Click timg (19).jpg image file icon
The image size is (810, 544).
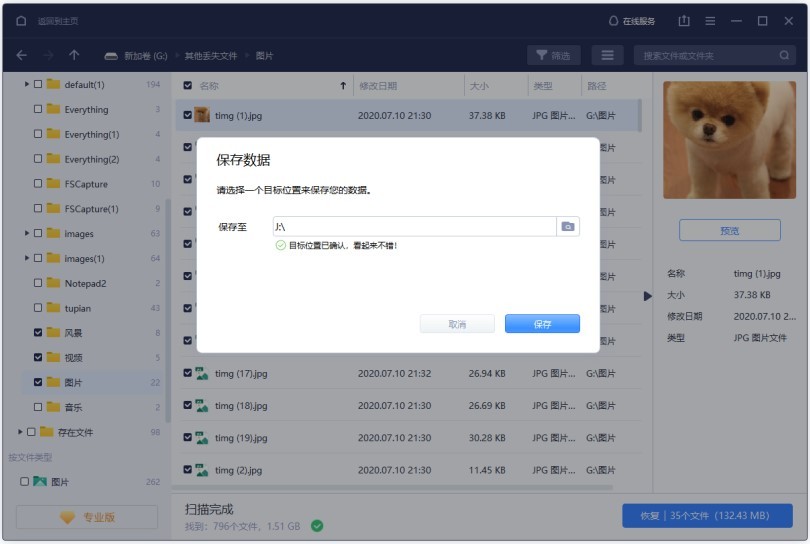pos(201,438)
